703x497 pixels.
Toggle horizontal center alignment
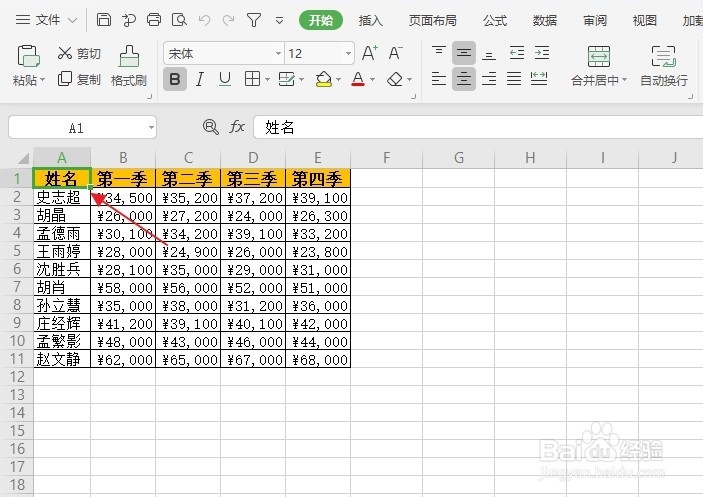464,79
